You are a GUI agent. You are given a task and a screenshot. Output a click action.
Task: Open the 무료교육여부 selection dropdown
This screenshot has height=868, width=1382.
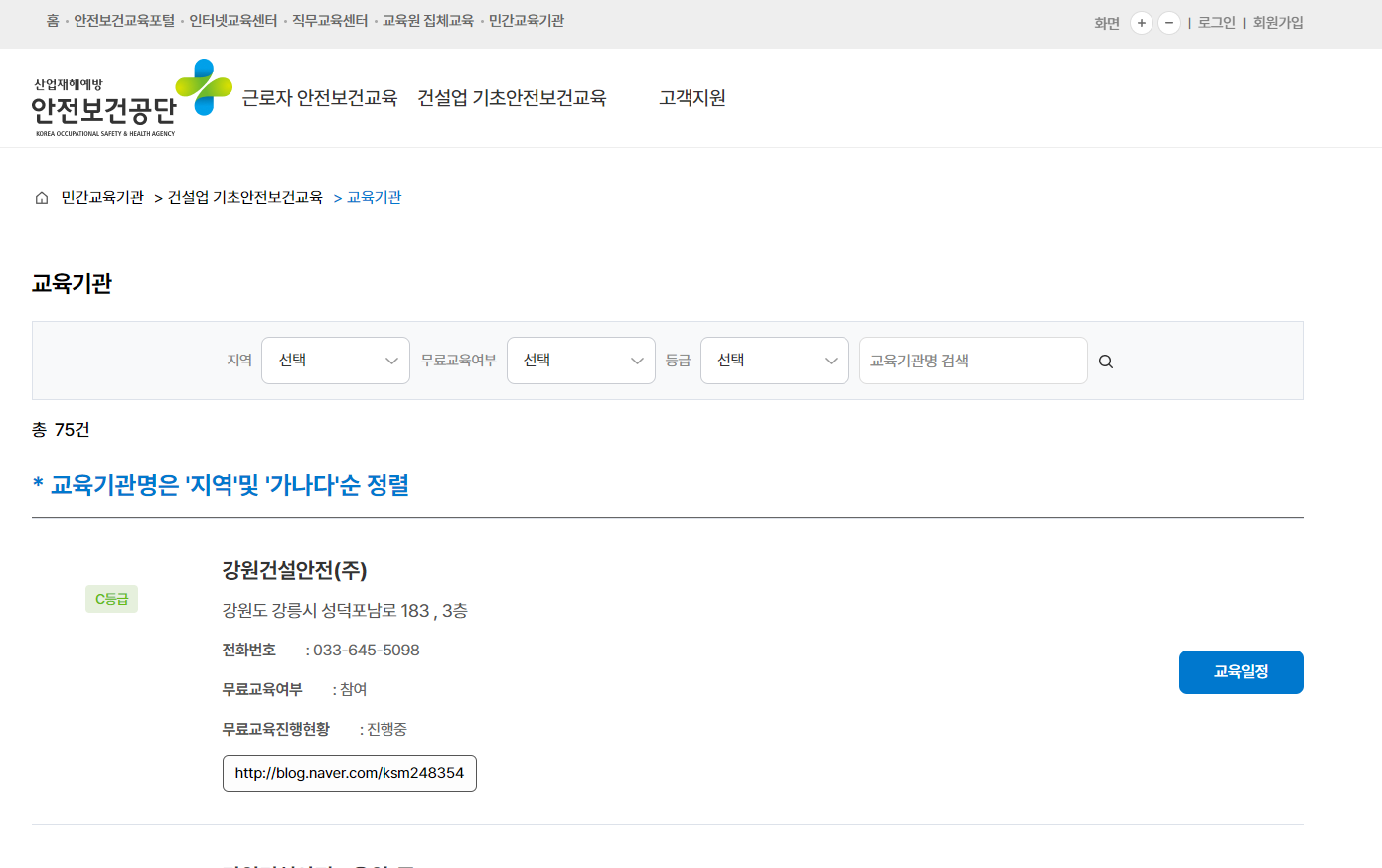pyautogui.click(x=580, y=361)
